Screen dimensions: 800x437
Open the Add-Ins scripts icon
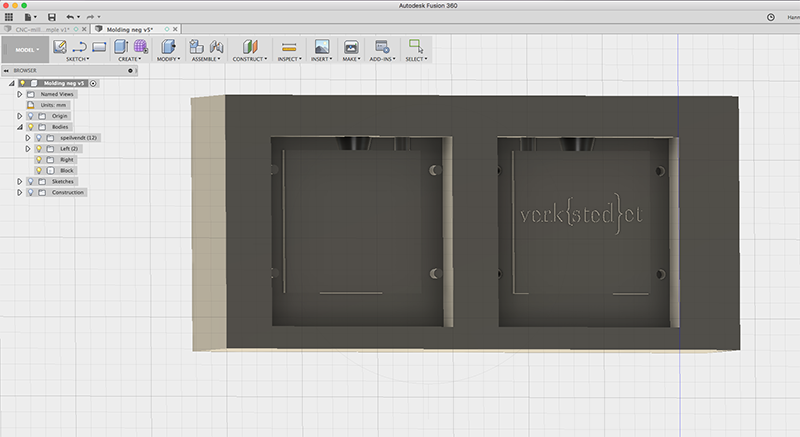pyautogui.click(x=382, y=47)
